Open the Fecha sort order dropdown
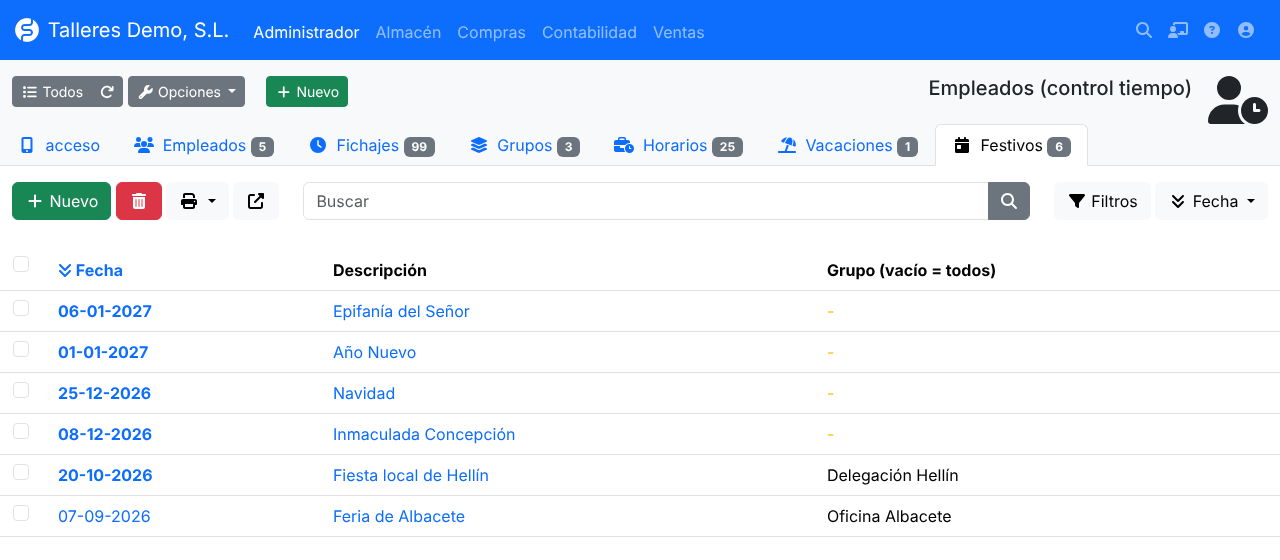Screen dimensions: 1280x560 pyautogui.click(x=1211, y=201)
